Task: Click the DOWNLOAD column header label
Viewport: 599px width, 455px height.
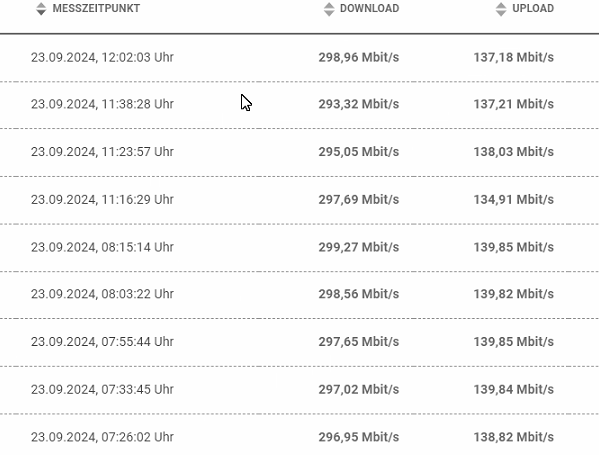Action: (369, 8)
